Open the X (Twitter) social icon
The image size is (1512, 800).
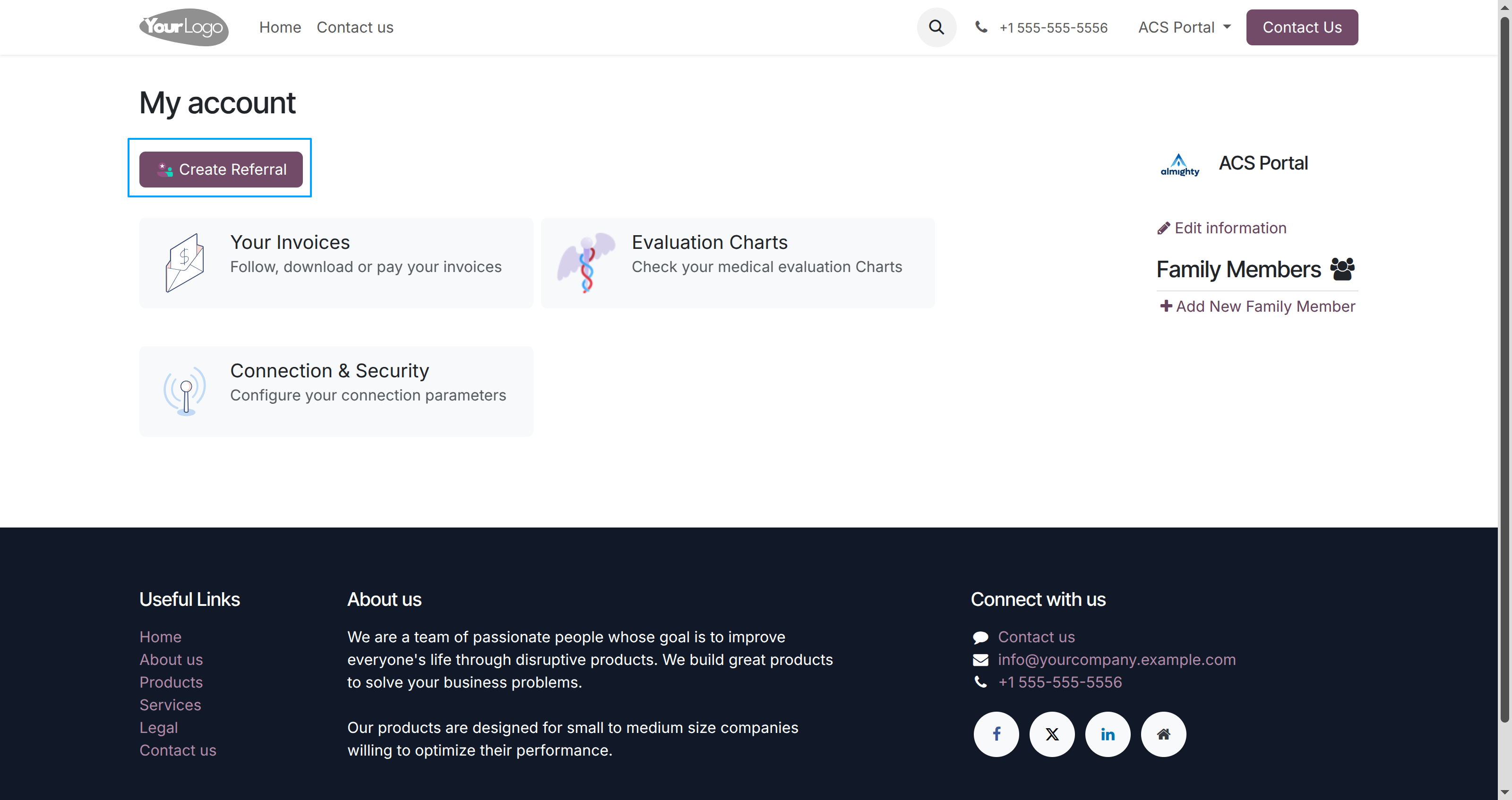[x=1052, y=734]
